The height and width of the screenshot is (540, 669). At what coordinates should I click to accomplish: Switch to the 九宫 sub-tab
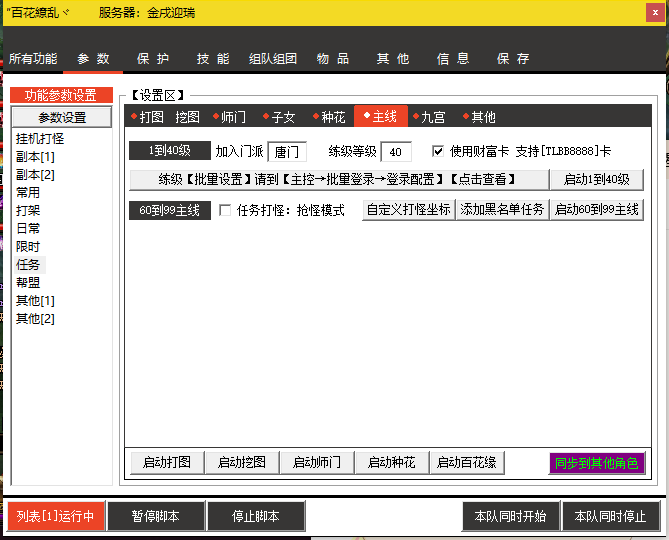(x=429, y=116)
